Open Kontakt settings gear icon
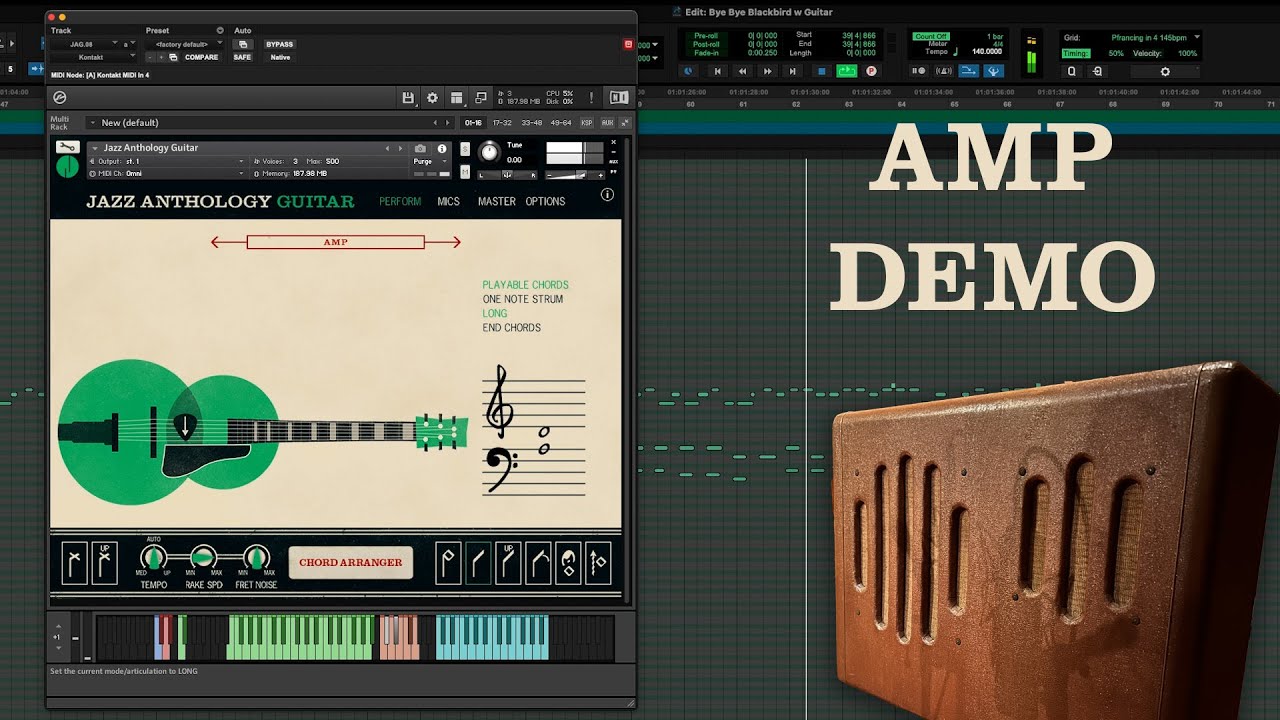 (x=432, y=97)
